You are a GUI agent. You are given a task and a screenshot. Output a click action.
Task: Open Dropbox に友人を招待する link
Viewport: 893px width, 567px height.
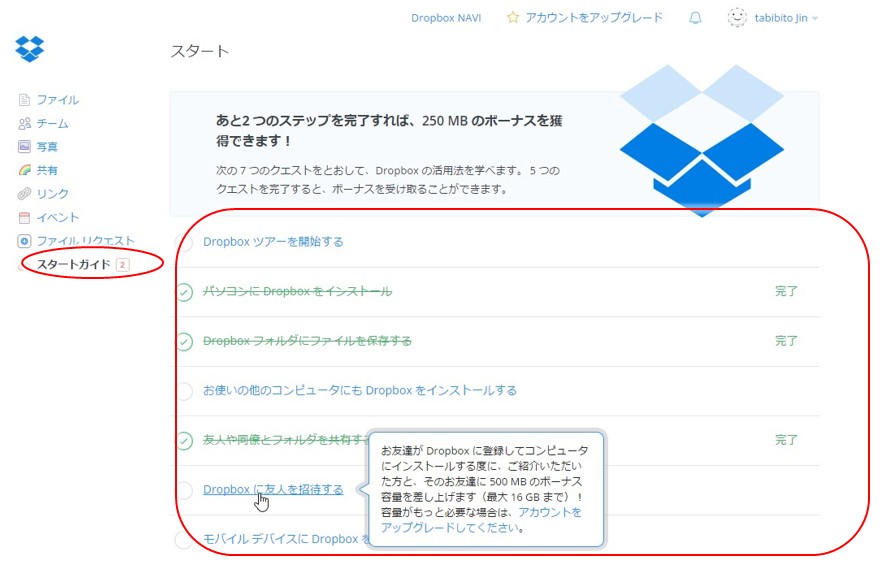(273, 490)
